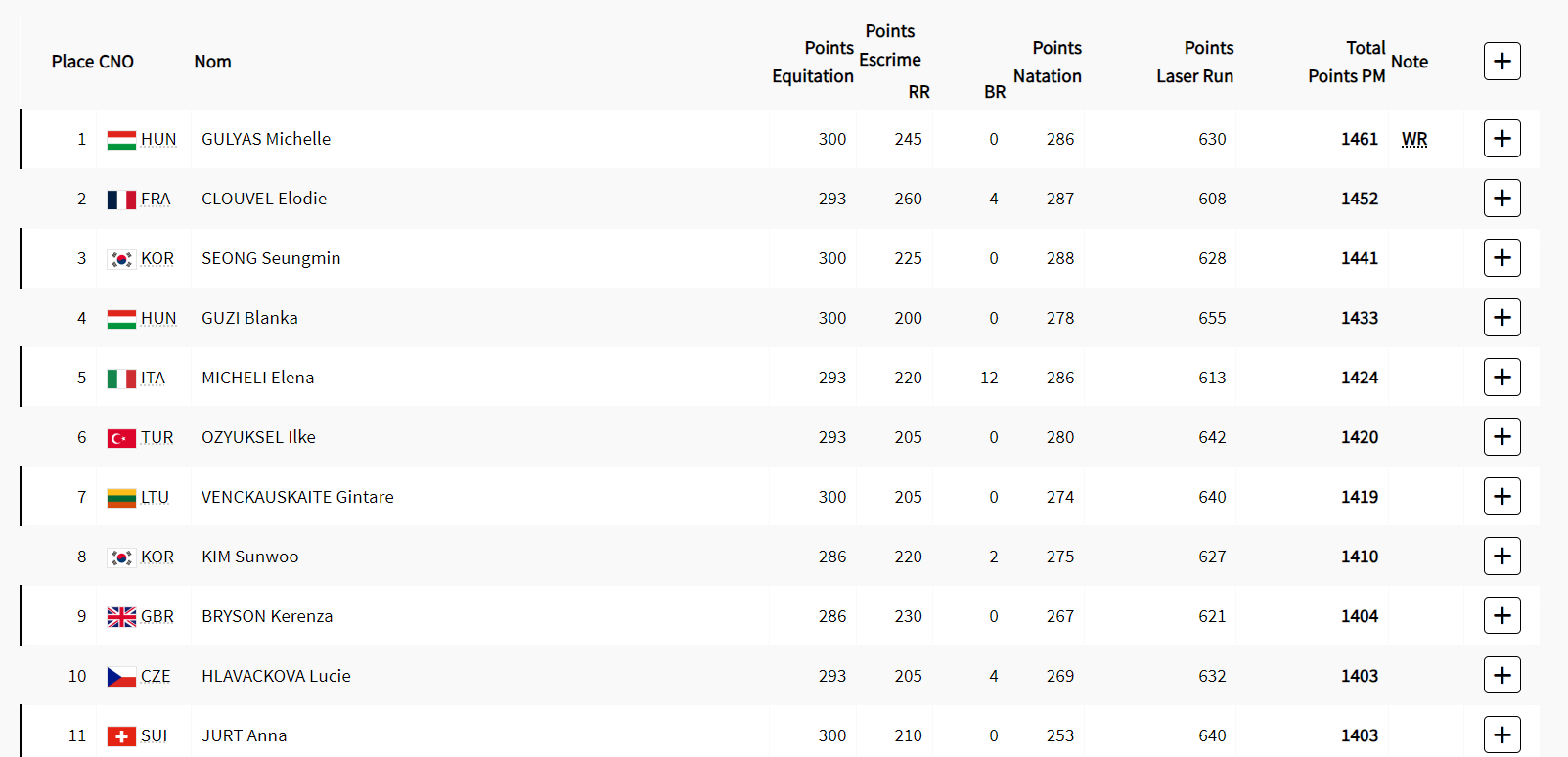Viewport: 1568px width, 757px height.
Task: Click the Hungary flag beside GULYAS Michelle
Action: (121, 140)
